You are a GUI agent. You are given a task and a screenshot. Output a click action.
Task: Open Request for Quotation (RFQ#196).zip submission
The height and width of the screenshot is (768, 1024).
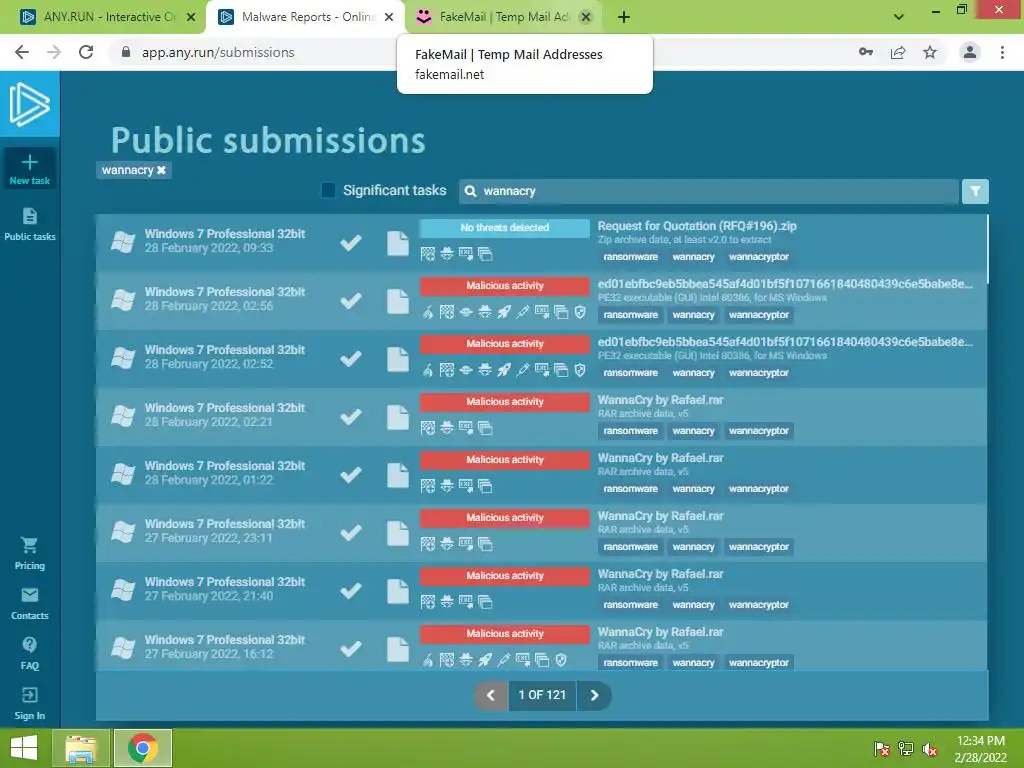point(697,226)
